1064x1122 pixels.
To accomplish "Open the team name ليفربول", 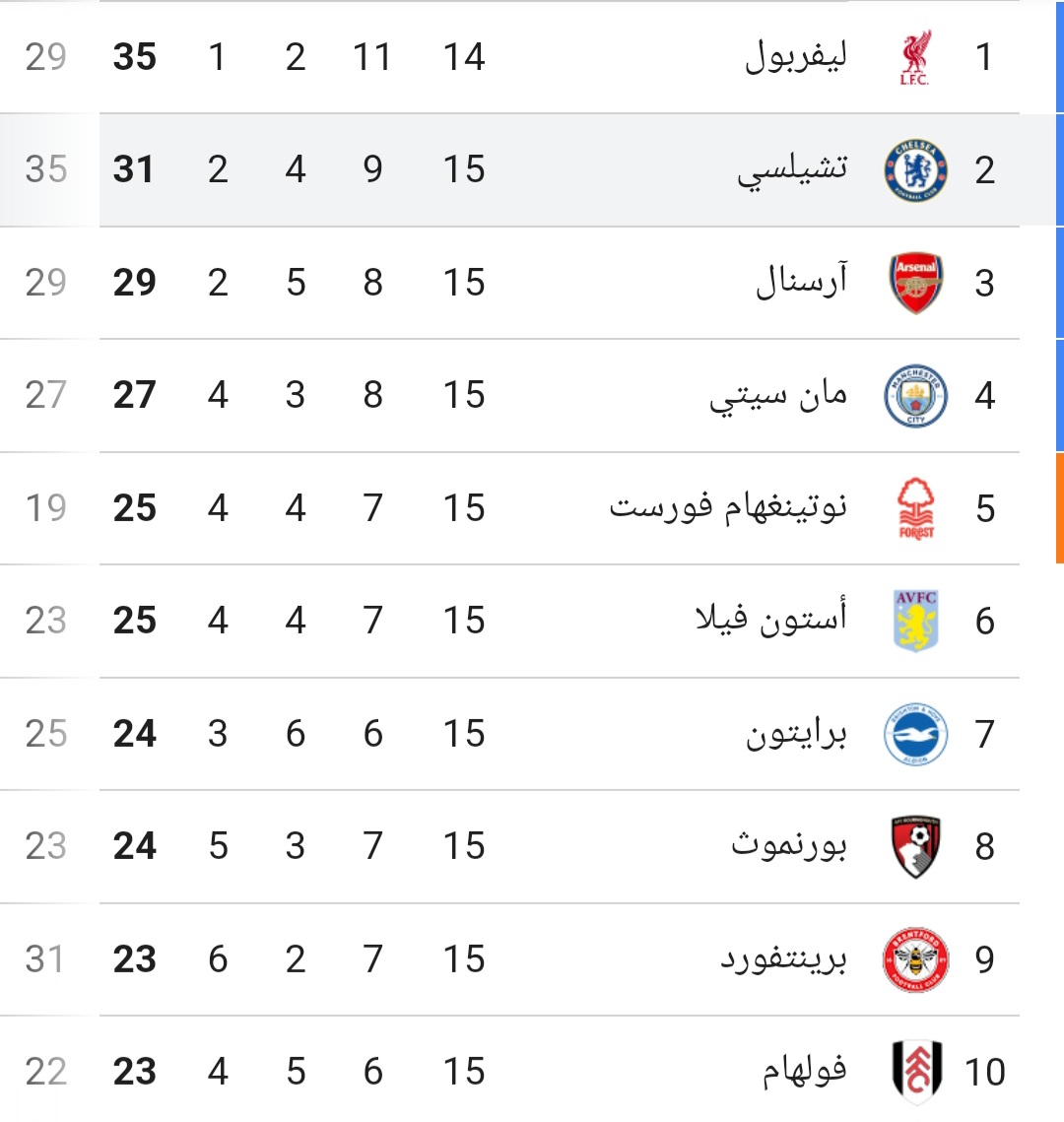I will 796,56.
